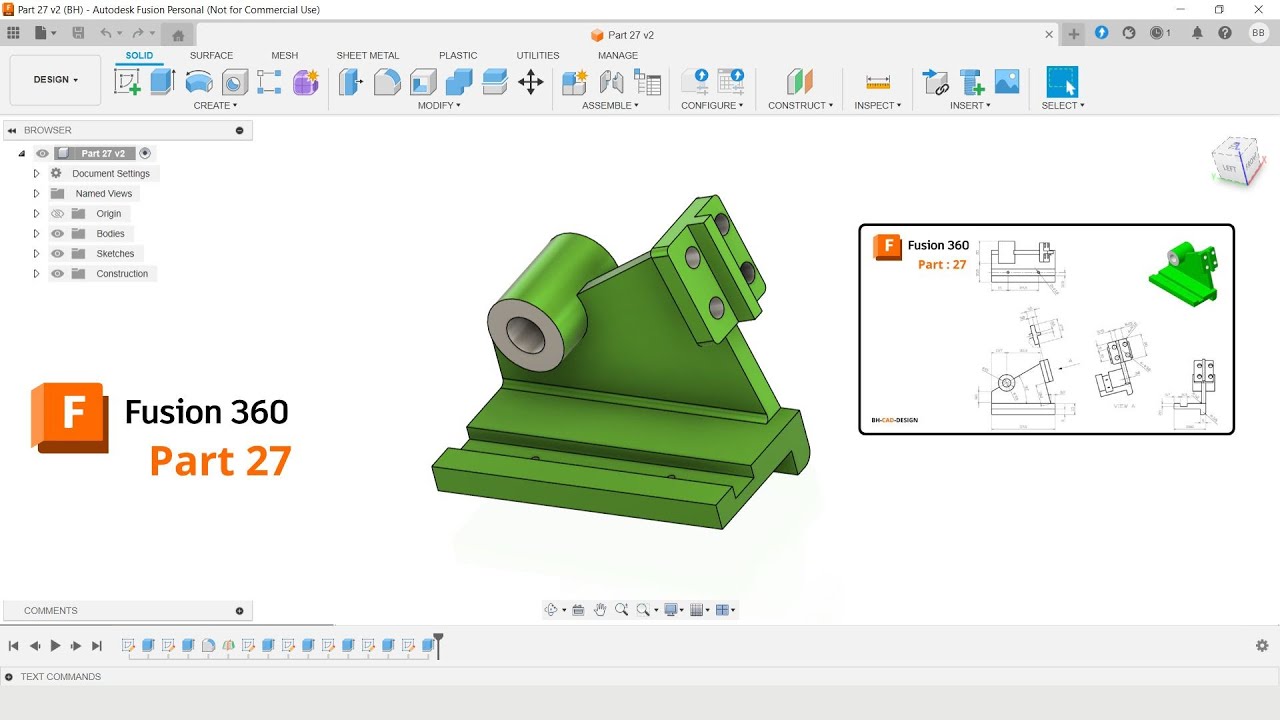The image size is (1280, 720).
Task: Select the Hole tool
Action: tap(235, 82)
